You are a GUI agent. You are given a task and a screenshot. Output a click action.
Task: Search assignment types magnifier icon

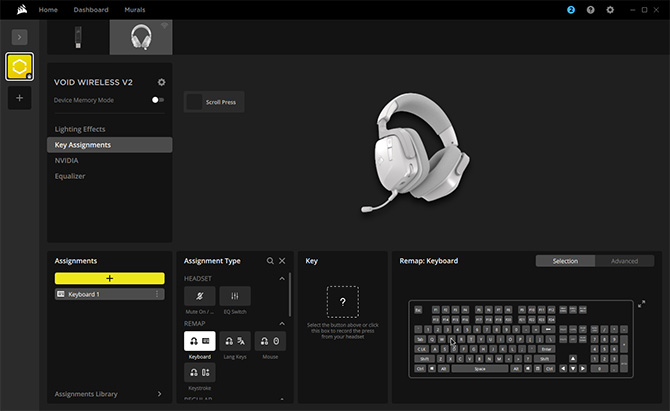click(270, 261)
